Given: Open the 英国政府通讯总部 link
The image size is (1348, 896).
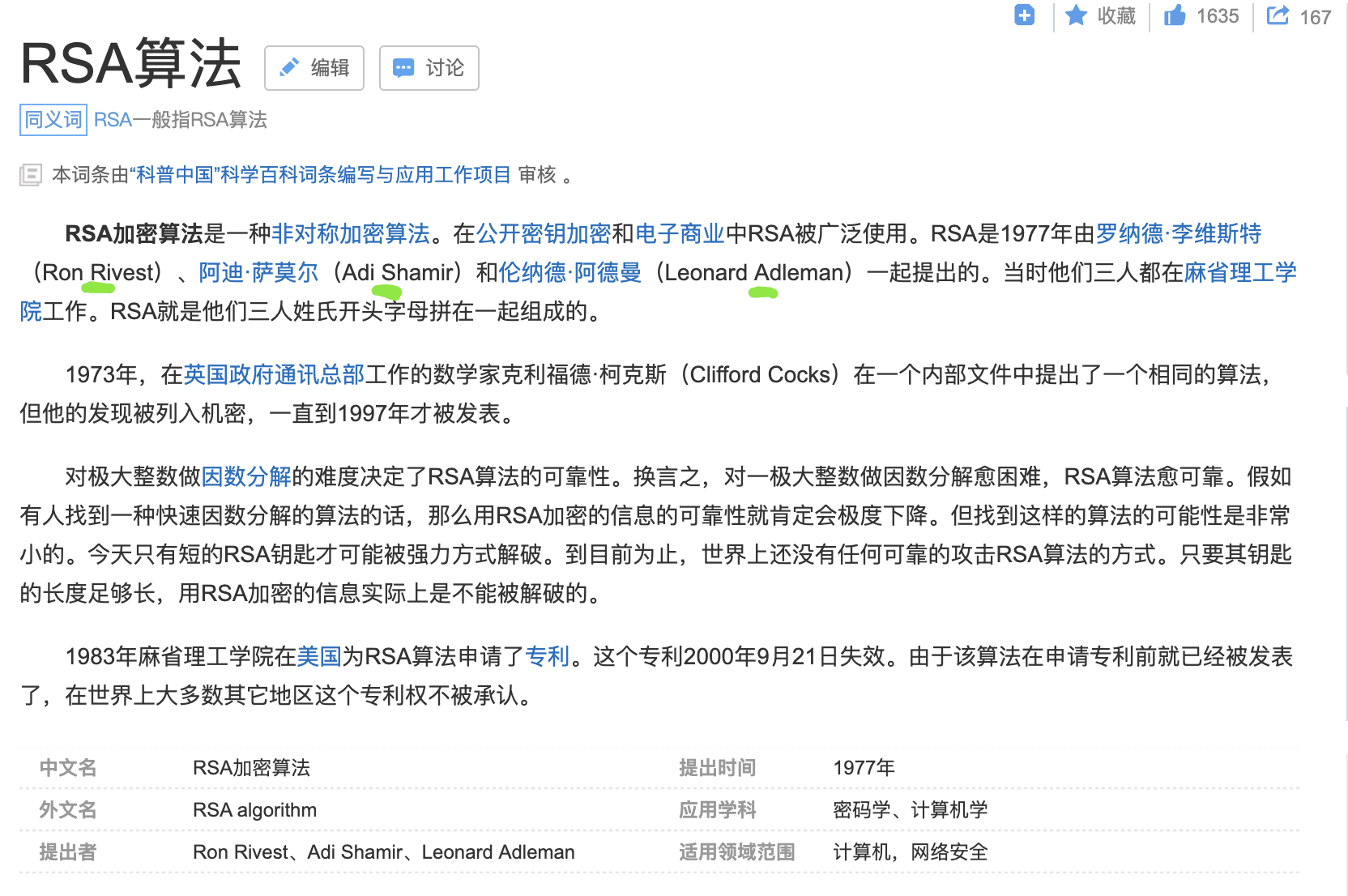Looking at the screenshot, I should pyautogui.click(x=274, y=374).
